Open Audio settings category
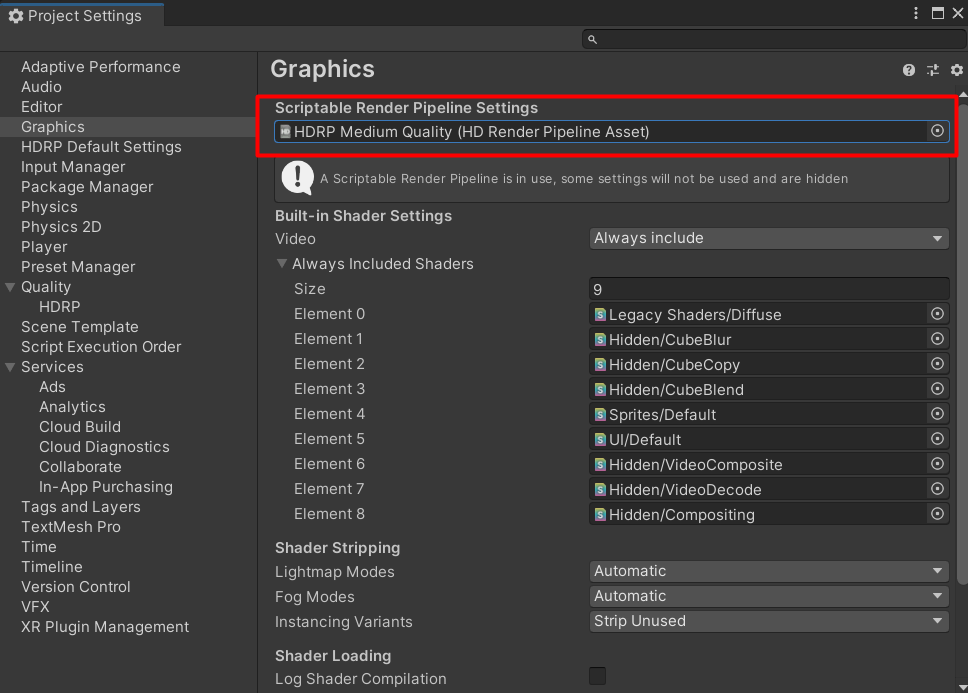 click(x=41, y=87)
